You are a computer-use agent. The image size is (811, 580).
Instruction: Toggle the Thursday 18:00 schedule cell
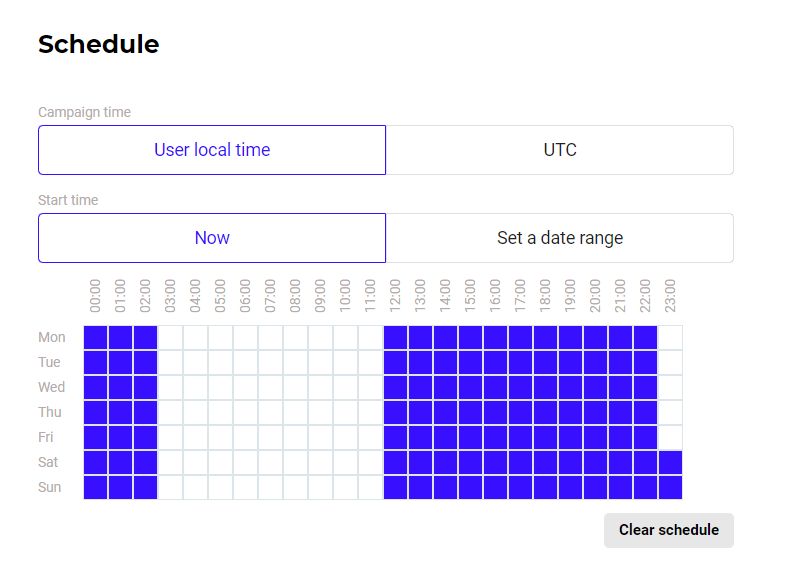(x=546, y=412)
